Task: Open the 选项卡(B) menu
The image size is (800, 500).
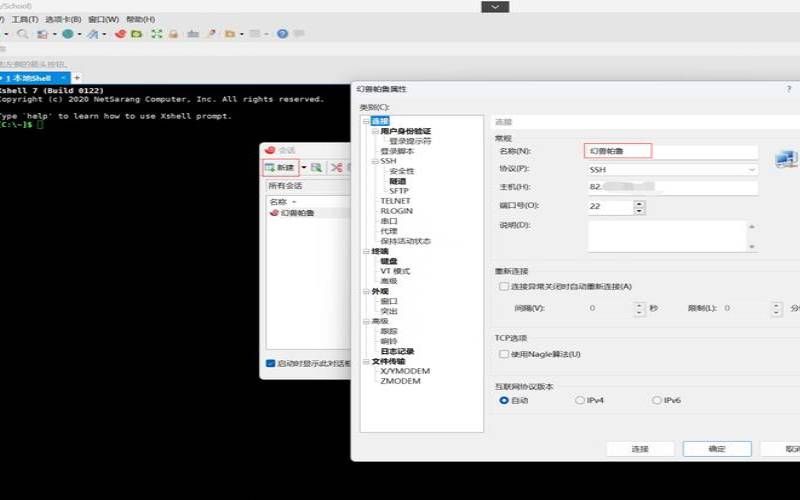Action: point(63,19)
